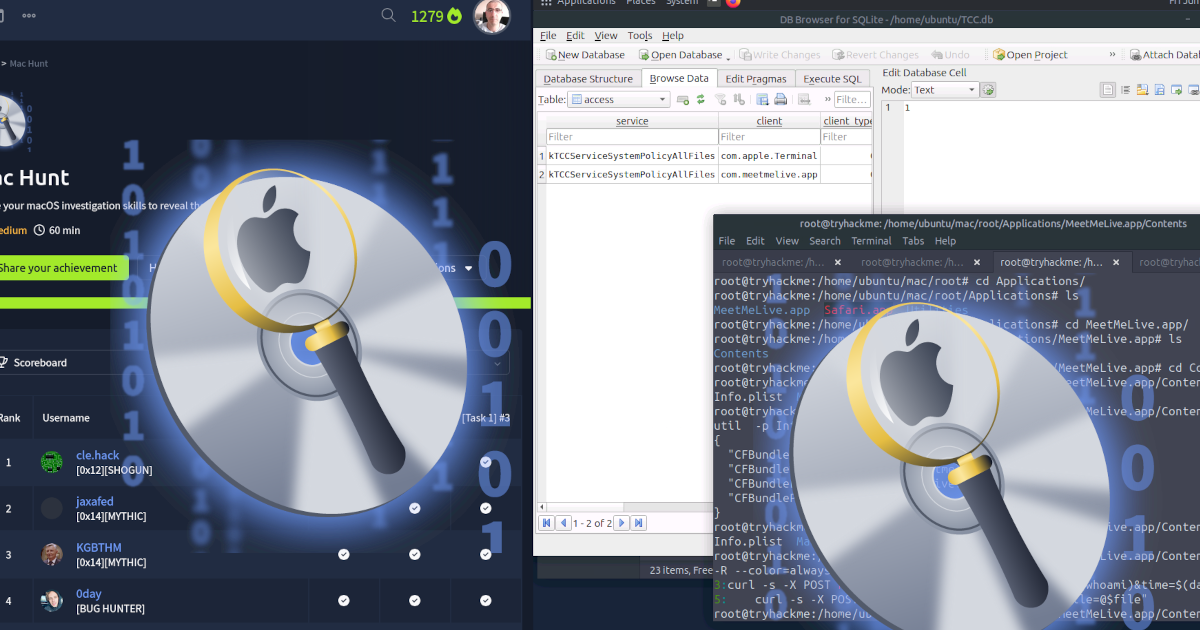This screenshot has height=630, width=1200.
Task: Click the print table icon
Action: pos(780,100)
